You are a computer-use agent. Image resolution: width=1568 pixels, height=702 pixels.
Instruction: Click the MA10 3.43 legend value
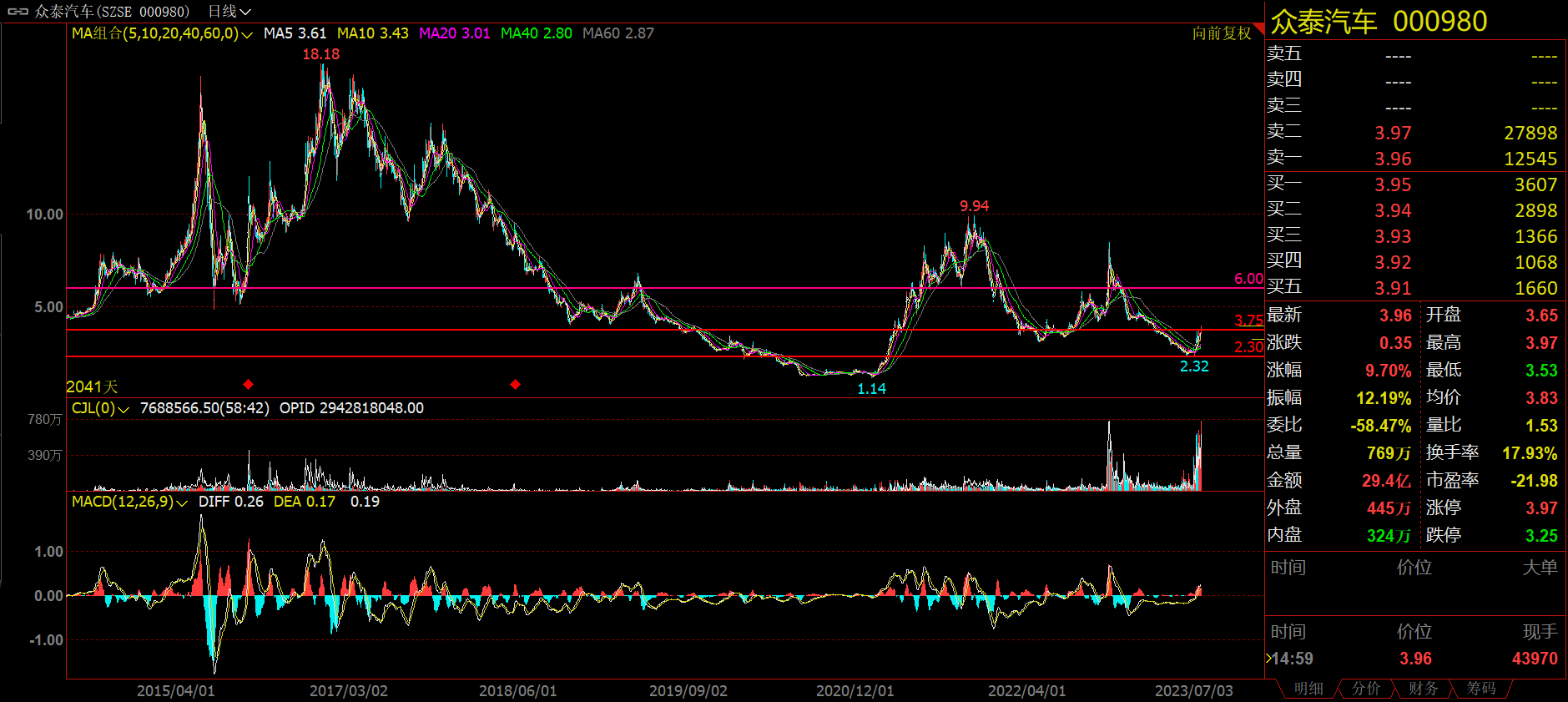point(373,33)
